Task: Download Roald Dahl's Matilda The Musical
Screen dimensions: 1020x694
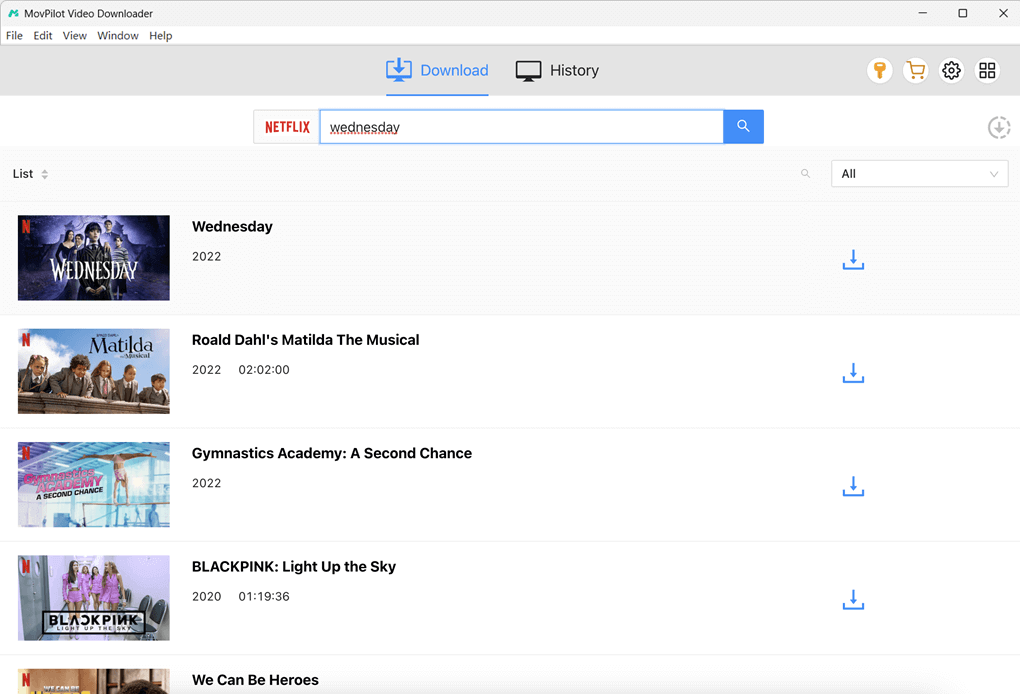Action: point(853,373)
